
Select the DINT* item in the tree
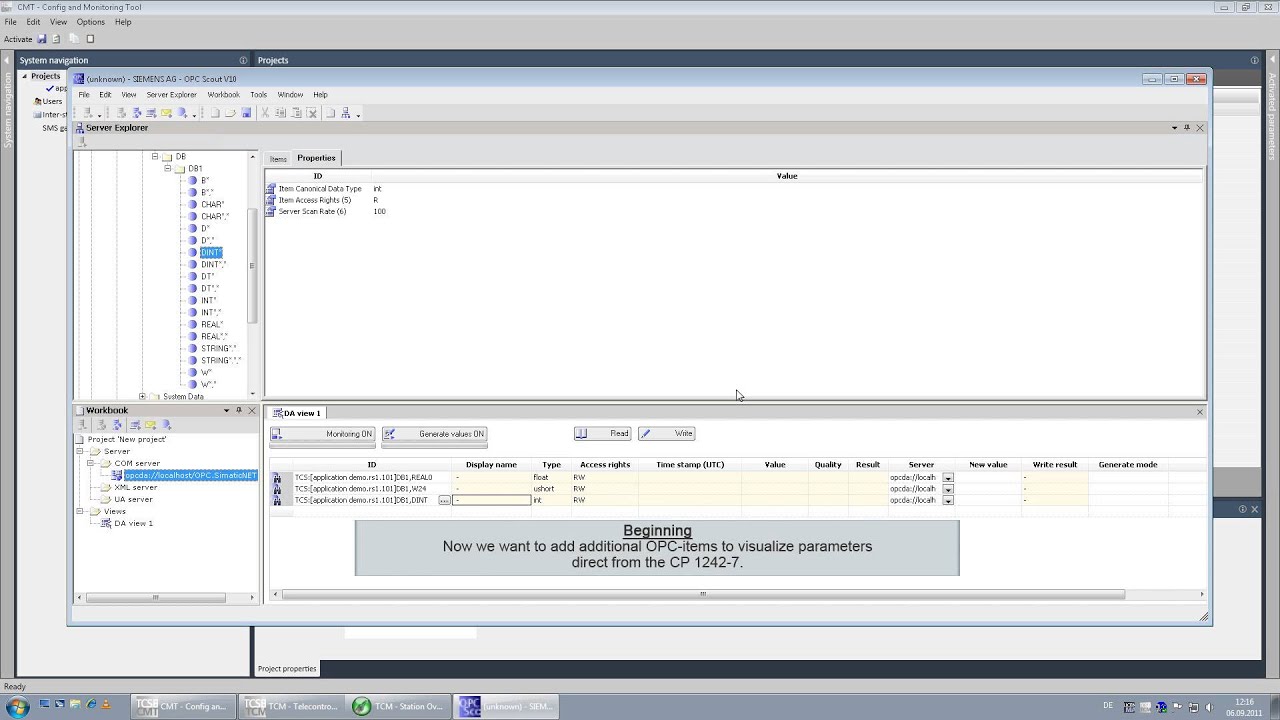pyautogui.click(x=210, y=253)
